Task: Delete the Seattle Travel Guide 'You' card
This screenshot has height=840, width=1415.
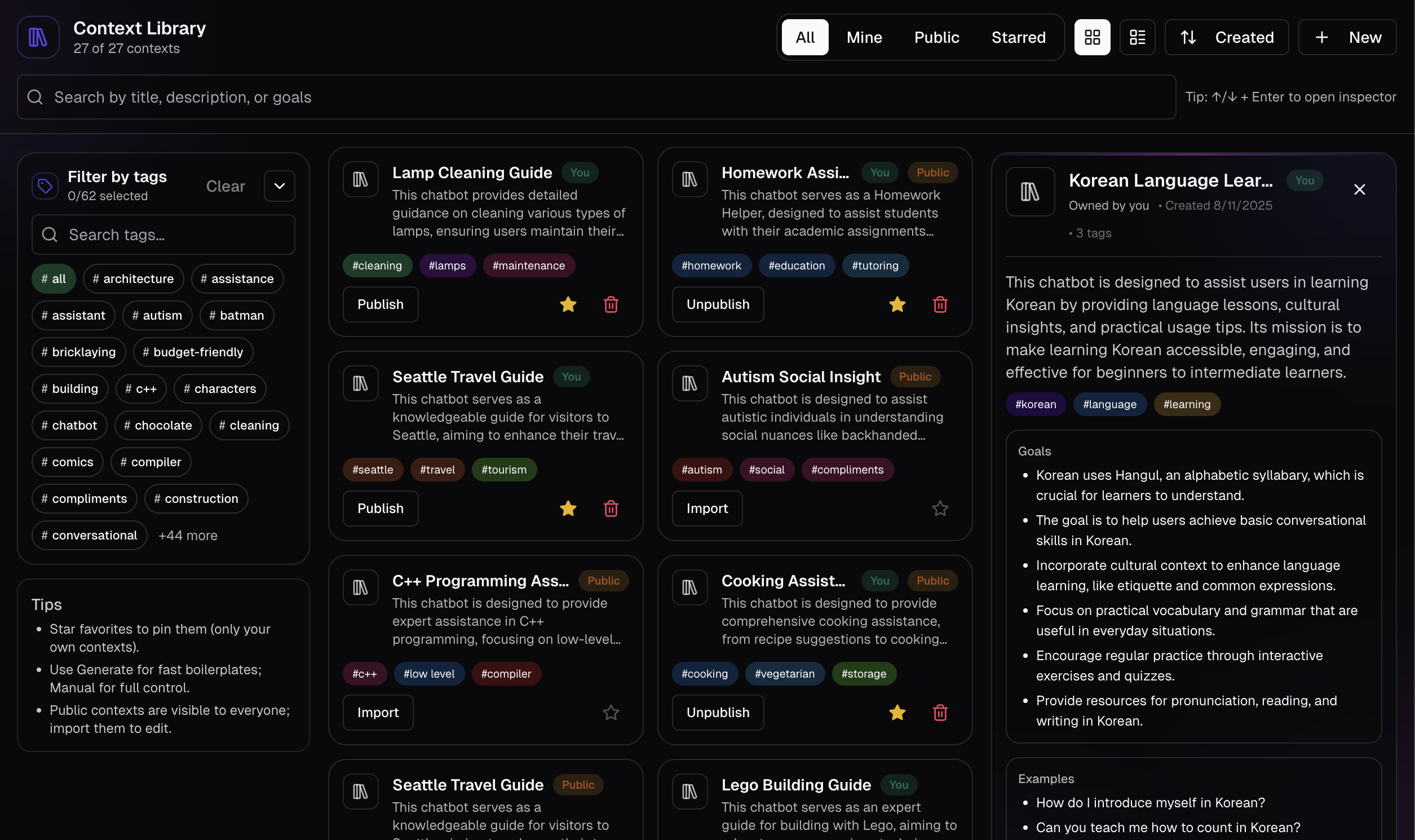Action: (x=611, y=509)
